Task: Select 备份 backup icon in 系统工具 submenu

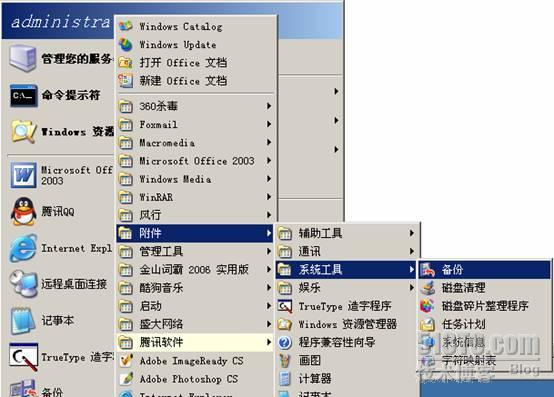Action: tap(427, 270)
